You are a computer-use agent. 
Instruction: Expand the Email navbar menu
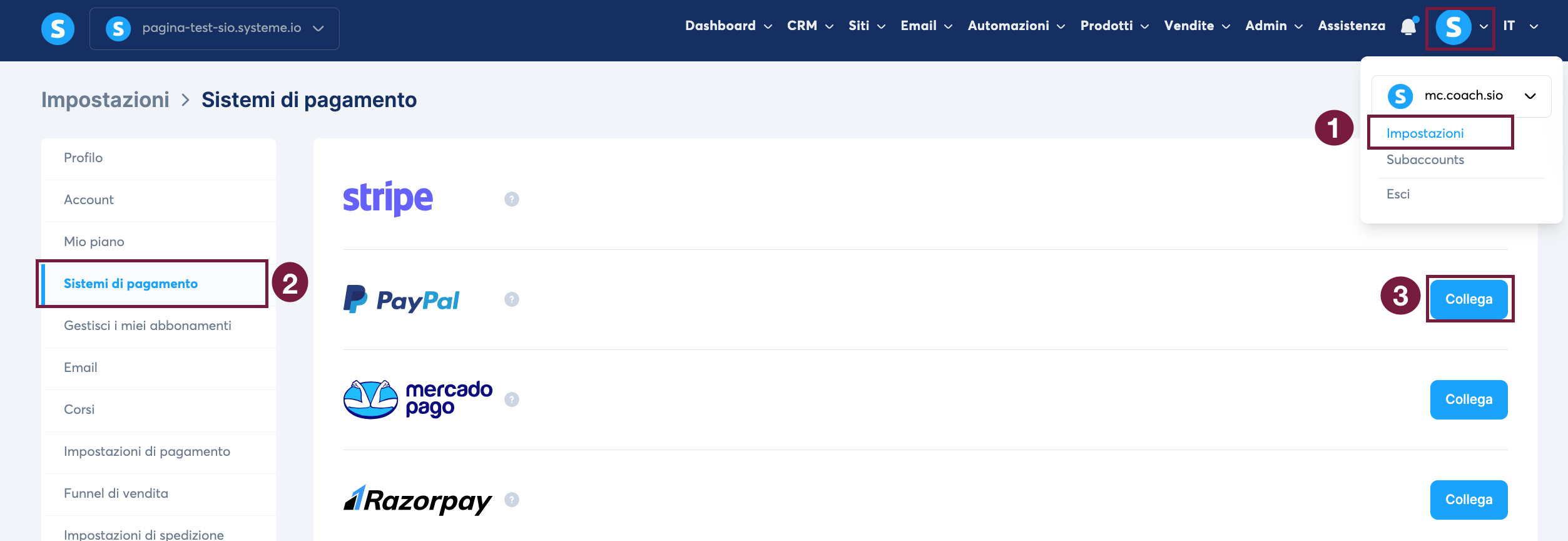click(x=927, y=26)
